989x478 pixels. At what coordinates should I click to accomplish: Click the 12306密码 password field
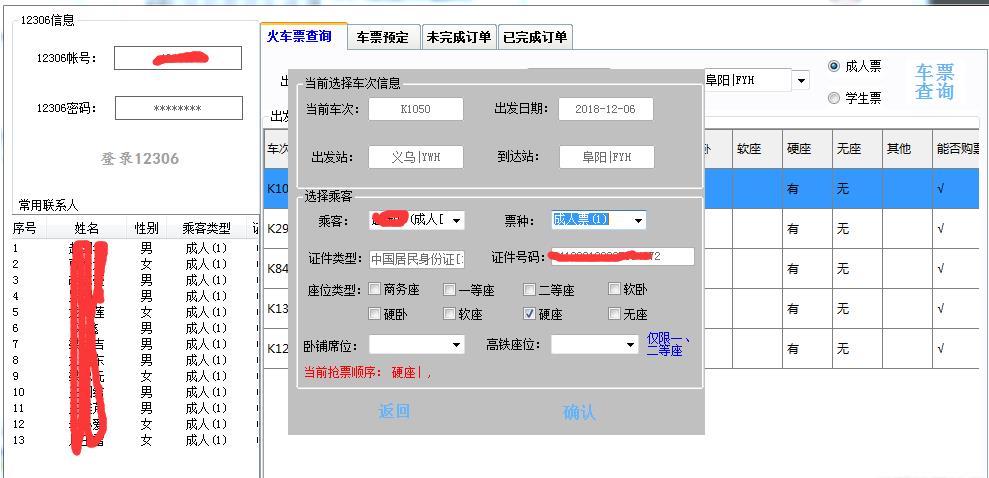tap(178, 108)
